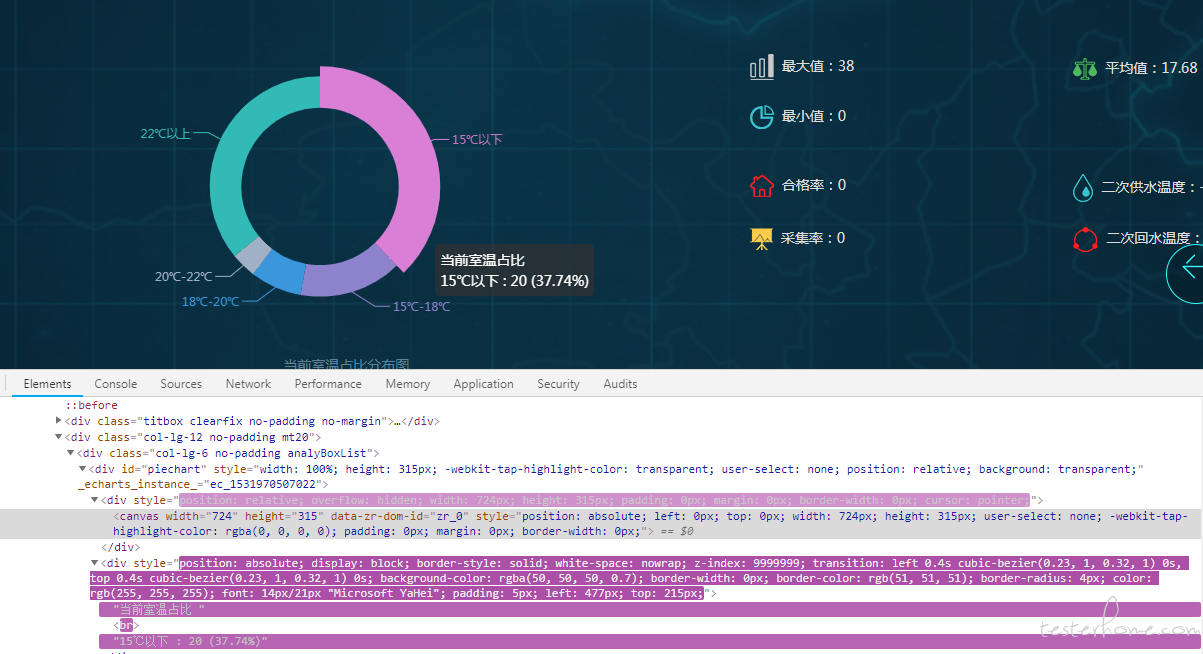The width and height of the screenshot is (1203, 654).
Task: Click the 合格率：0 statistic
Action: click(814, 185)
